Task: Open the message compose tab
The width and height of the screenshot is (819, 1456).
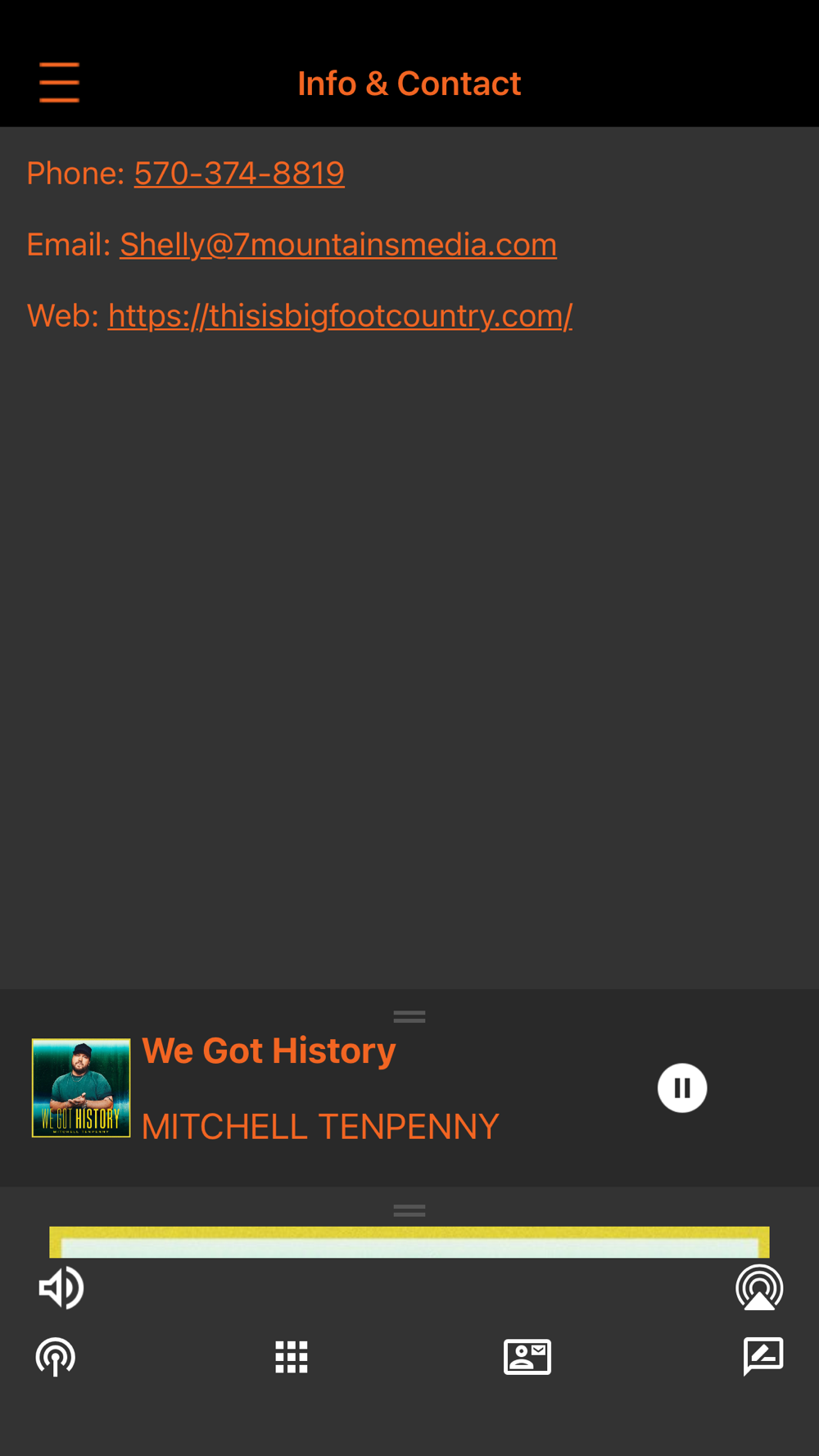Action: pyautogui.click(x=763, y=1357)
